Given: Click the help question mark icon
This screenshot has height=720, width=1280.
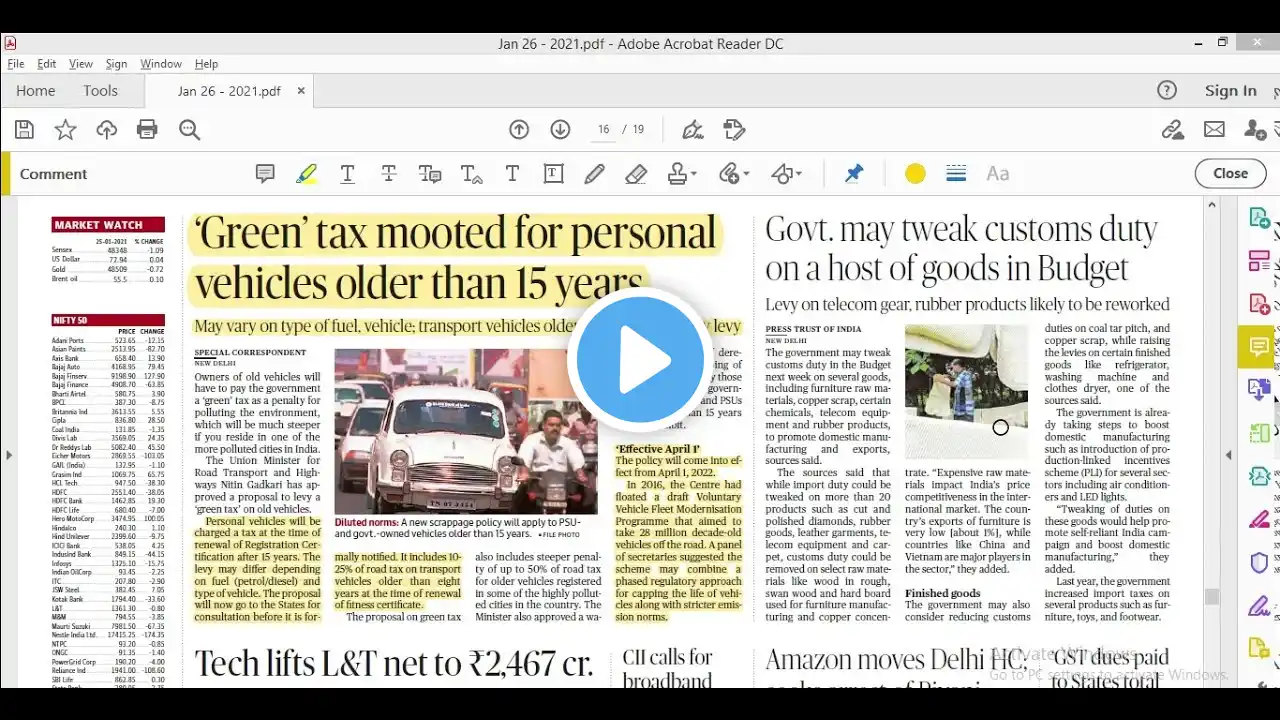Looking at the screenshot, I should pyautogui.click(x=1167, y=91).
